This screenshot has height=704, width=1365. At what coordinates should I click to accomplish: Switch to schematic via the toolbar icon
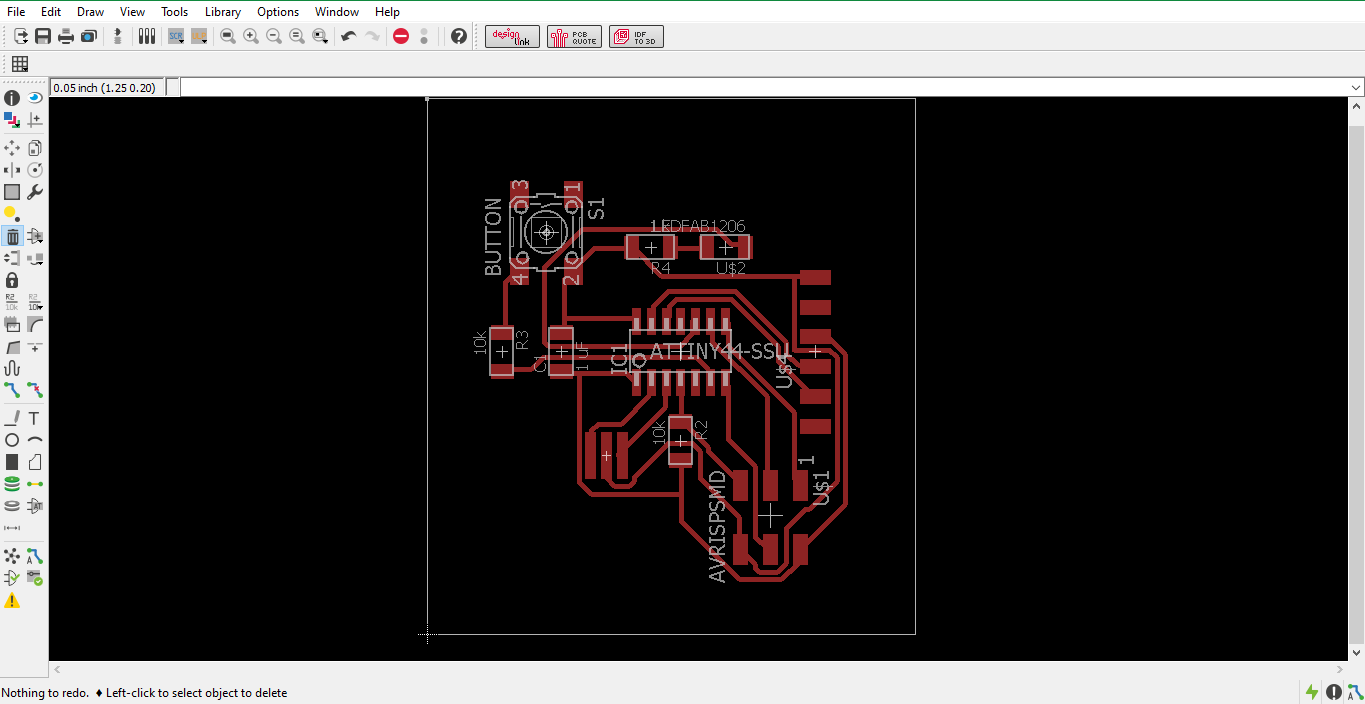(x=118, y=36)
